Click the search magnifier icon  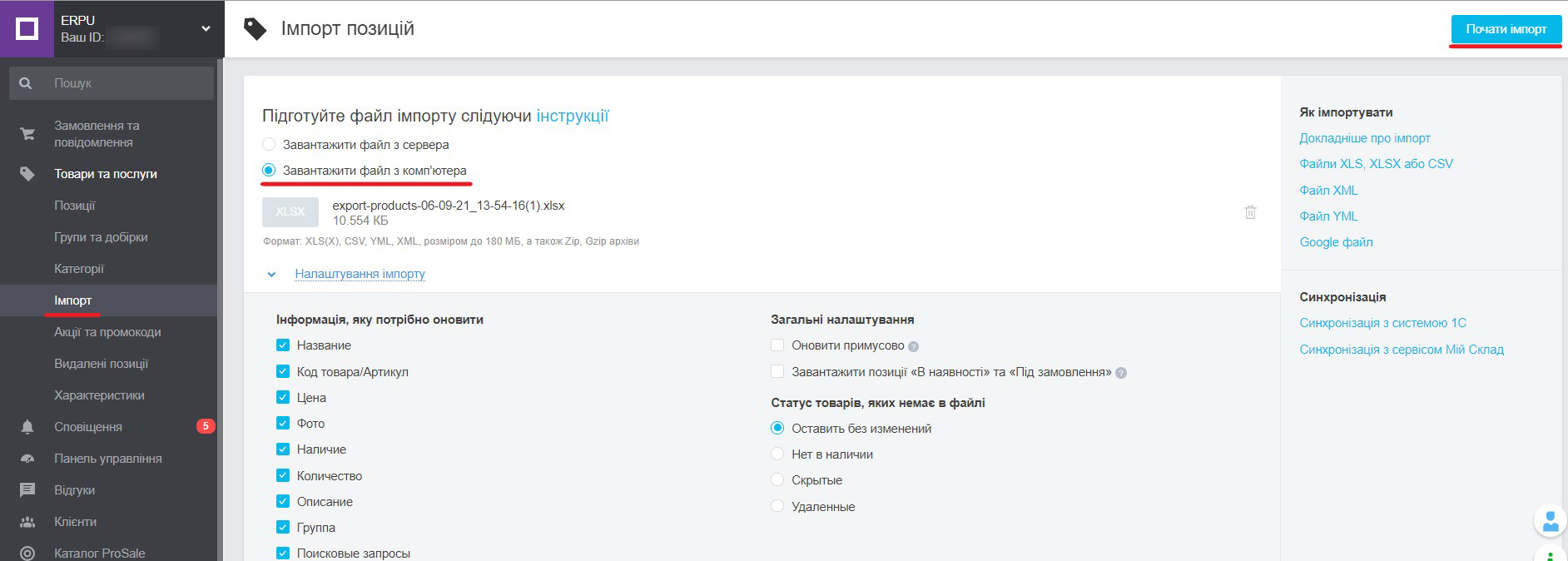coord(26,83)
